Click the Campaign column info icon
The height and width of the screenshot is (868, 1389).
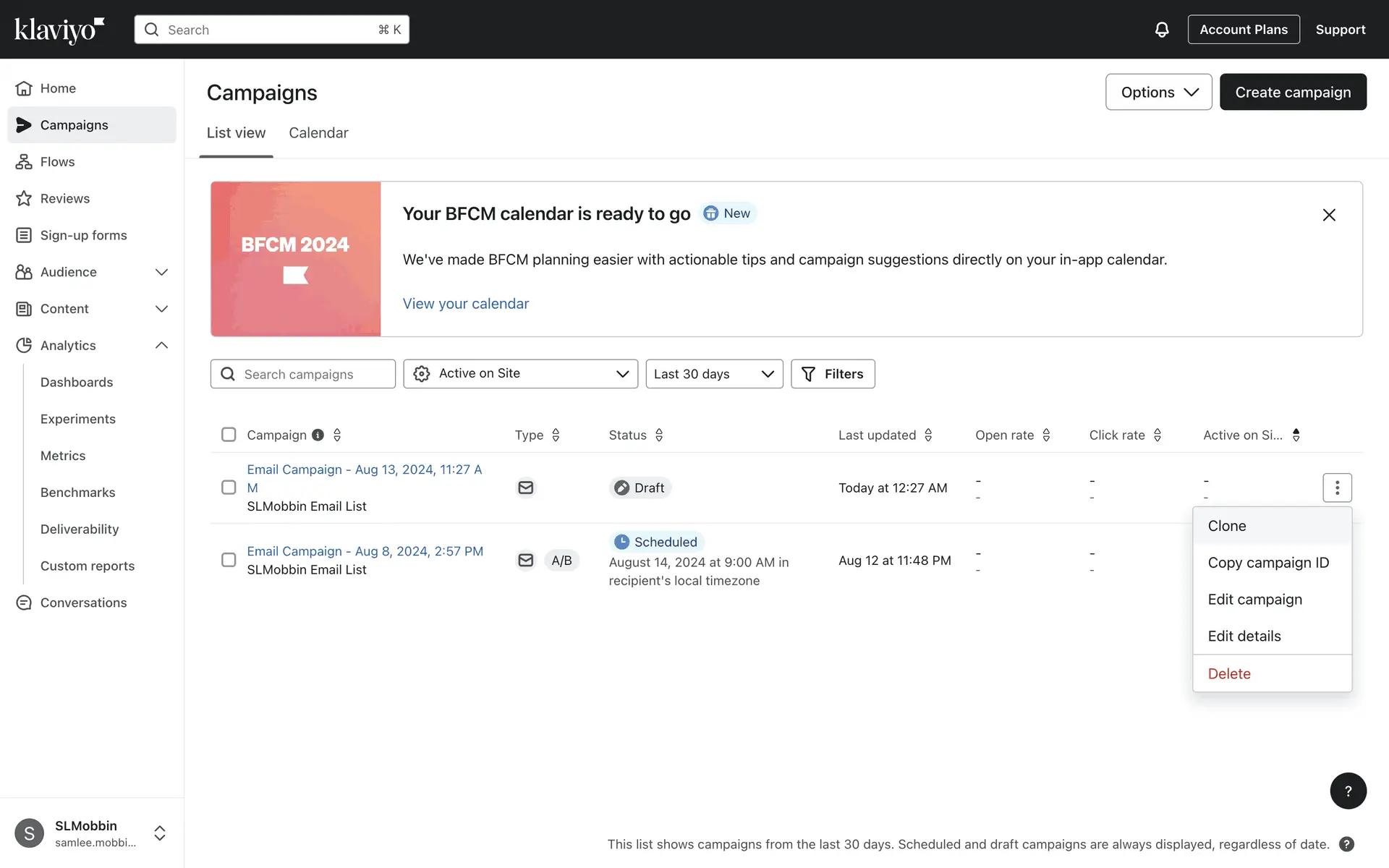tap(318, 435)
